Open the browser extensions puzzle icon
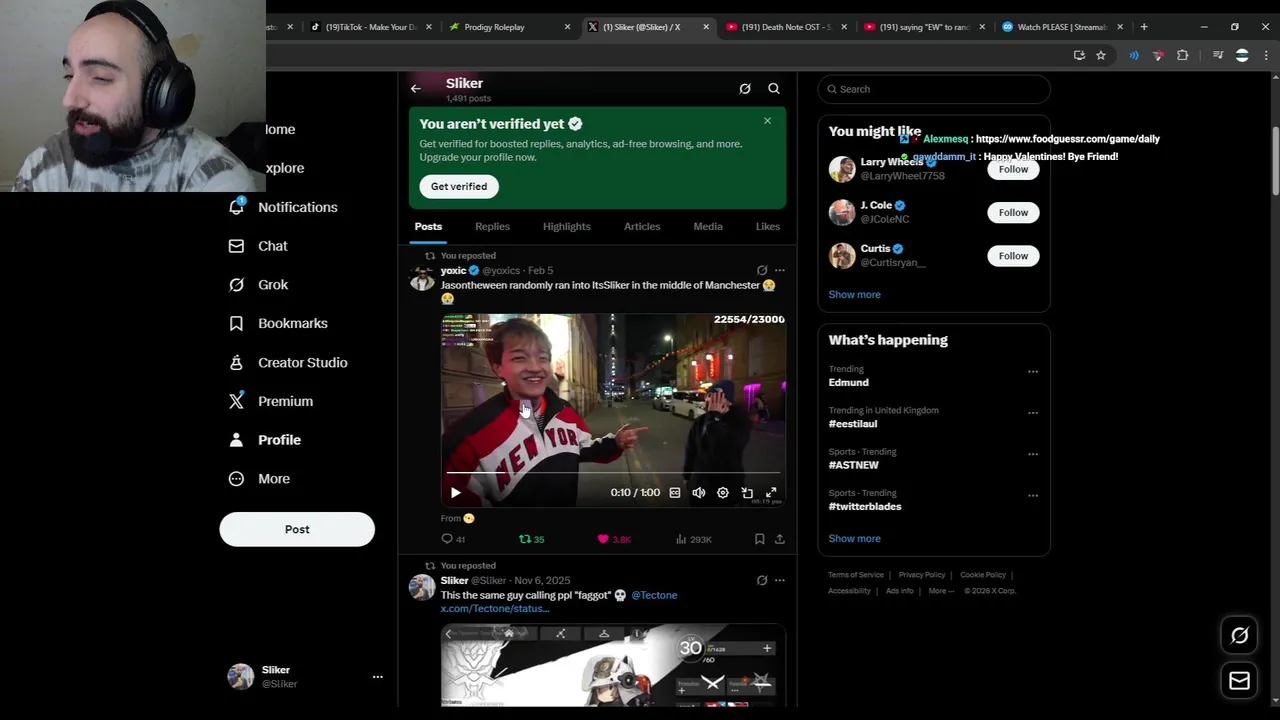The width and height of the screenshot is (1280, 720). click(1182, 55)
